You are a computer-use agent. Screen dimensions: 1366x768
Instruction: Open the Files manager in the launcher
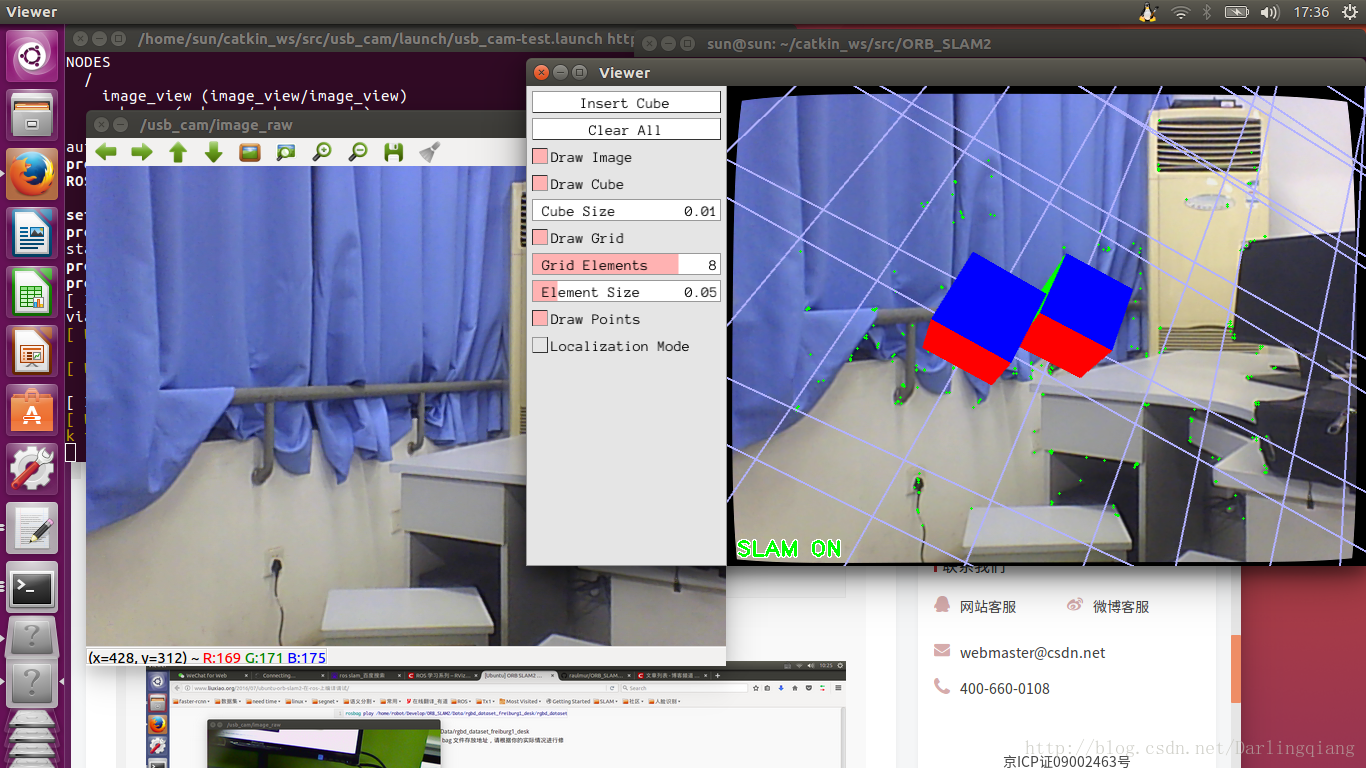point(32,116)
